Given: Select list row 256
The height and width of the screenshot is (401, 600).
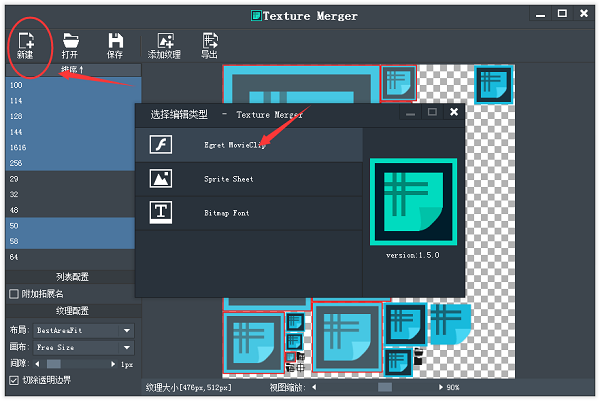Looking at the screenshot, I should [70, 163].
